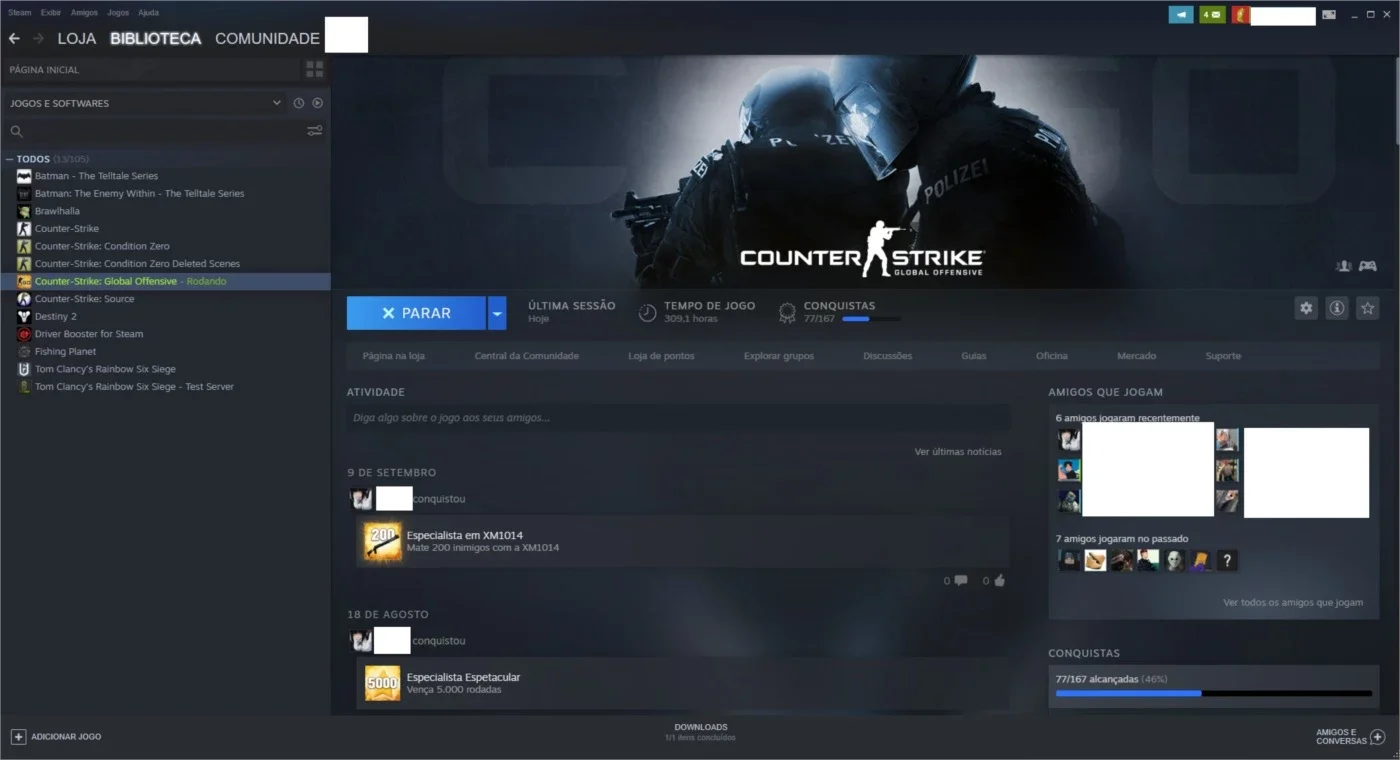This screenshot has width=1400, height=760.
Task: Open Loja de pontos tab
Action: (x=661, y=356)
